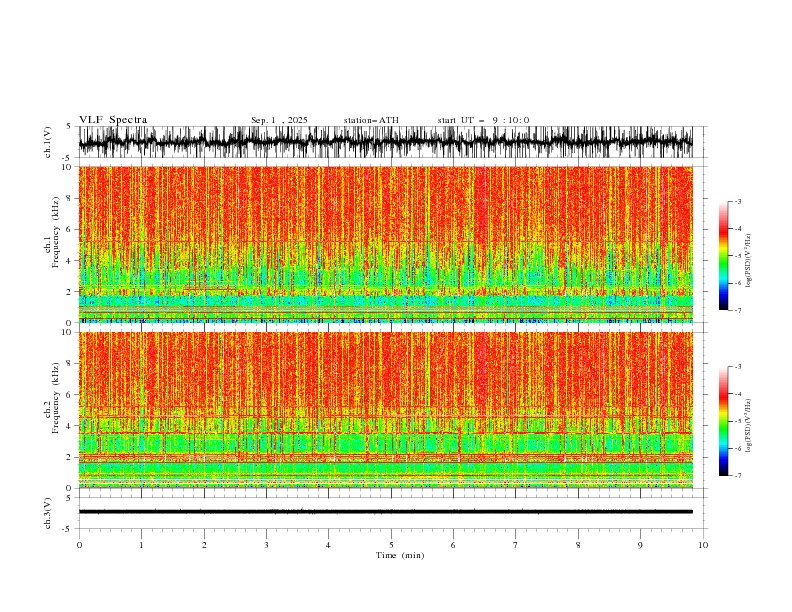Click the ch.2 color bar label log(PSD)(V²/Hz)
This screenshot has width=792, height=612.
pos(749,426)
